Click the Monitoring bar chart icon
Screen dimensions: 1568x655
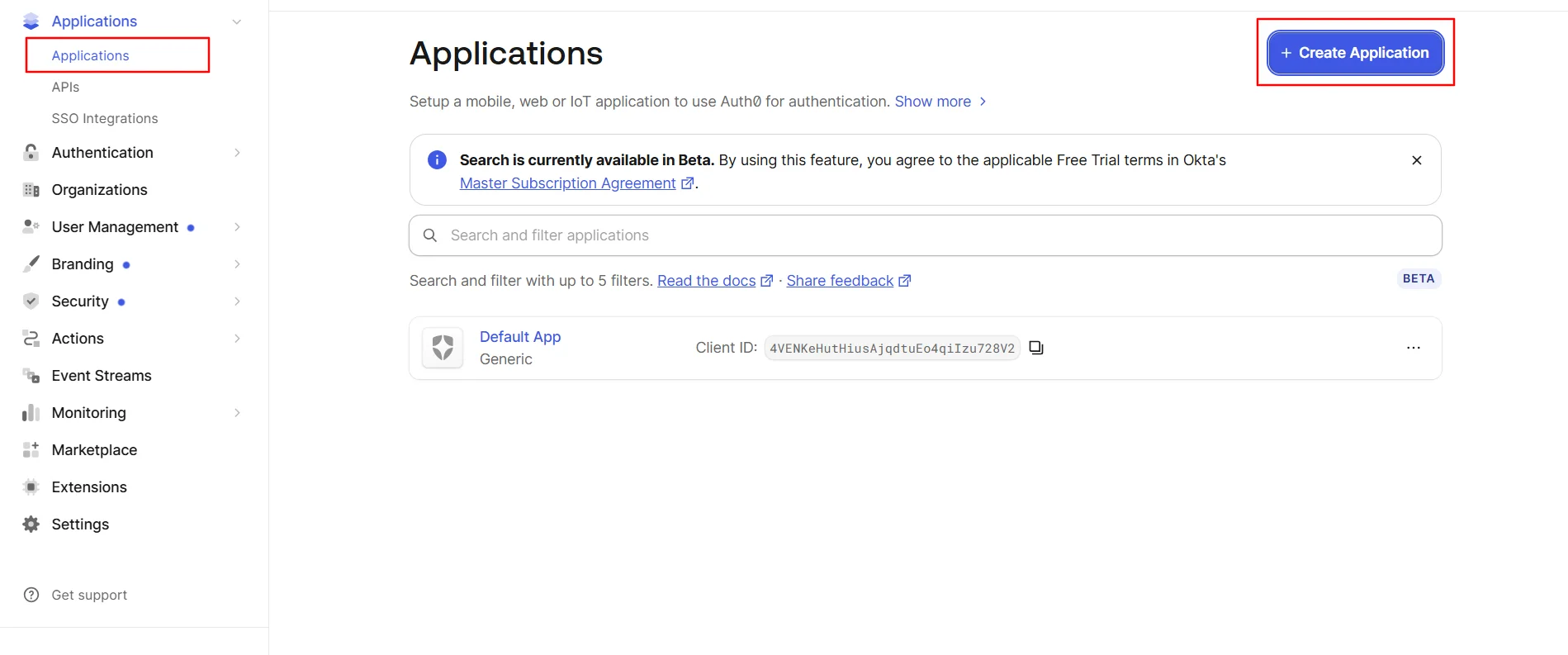point(31,413)
